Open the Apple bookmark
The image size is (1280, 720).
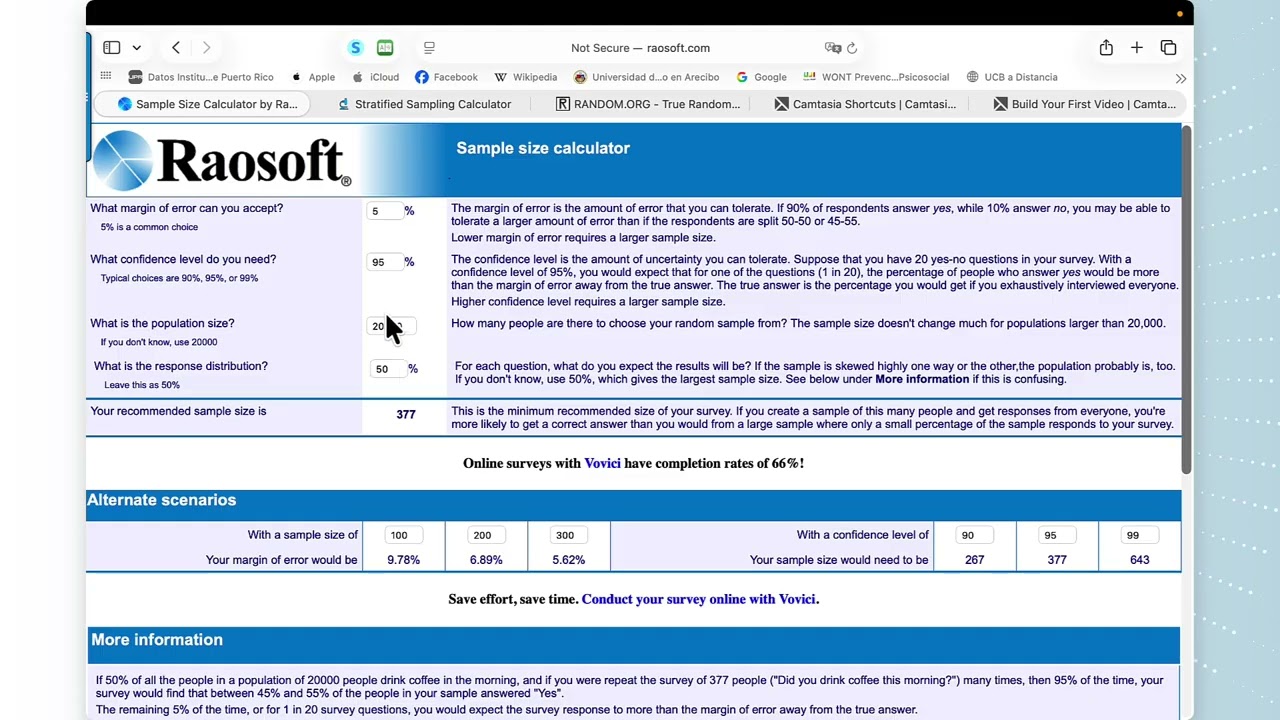[313, 77]
